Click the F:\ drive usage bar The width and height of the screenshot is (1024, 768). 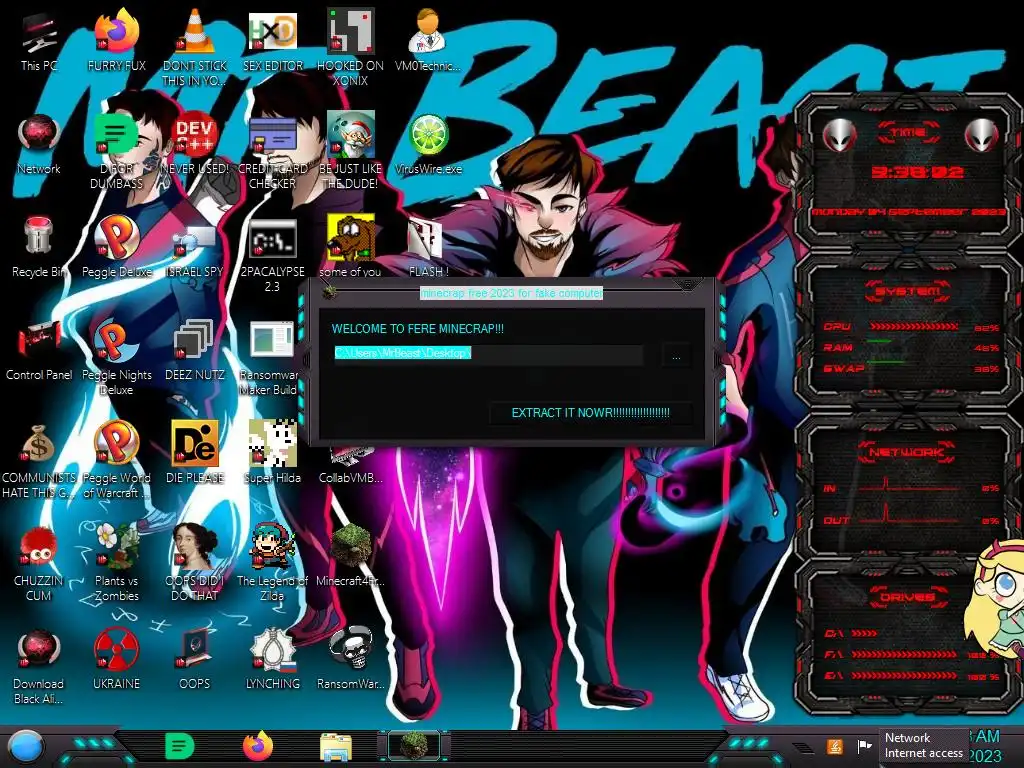[x=904, y=654]
